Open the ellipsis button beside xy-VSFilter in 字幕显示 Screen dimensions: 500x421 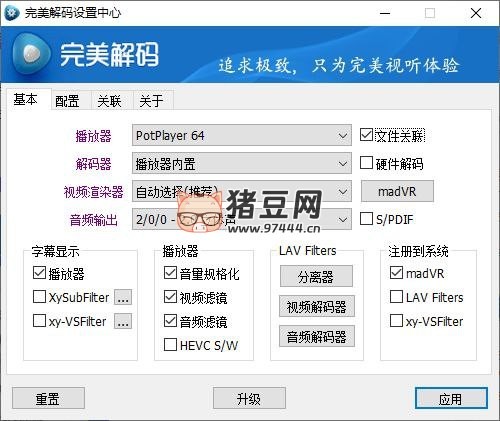coord(123,321)
